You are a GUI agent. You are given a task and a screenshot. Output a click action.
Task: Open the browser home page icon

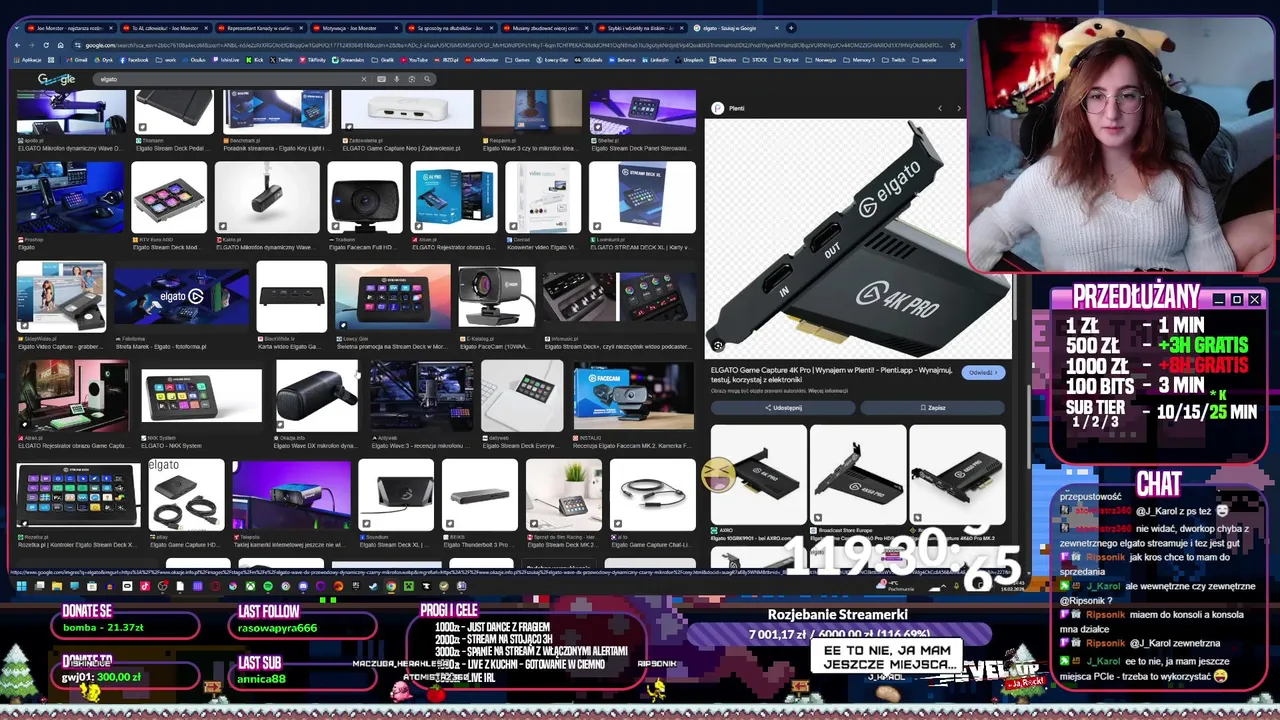point(60,45)
